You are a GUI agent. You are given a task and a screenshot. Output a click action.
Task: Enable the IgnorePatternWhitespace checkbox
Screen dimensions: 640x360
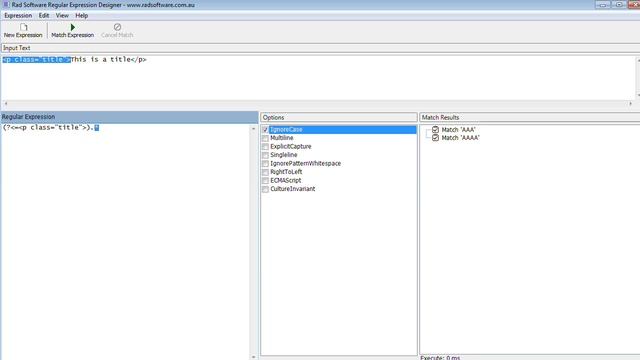(x=265, y=164)
